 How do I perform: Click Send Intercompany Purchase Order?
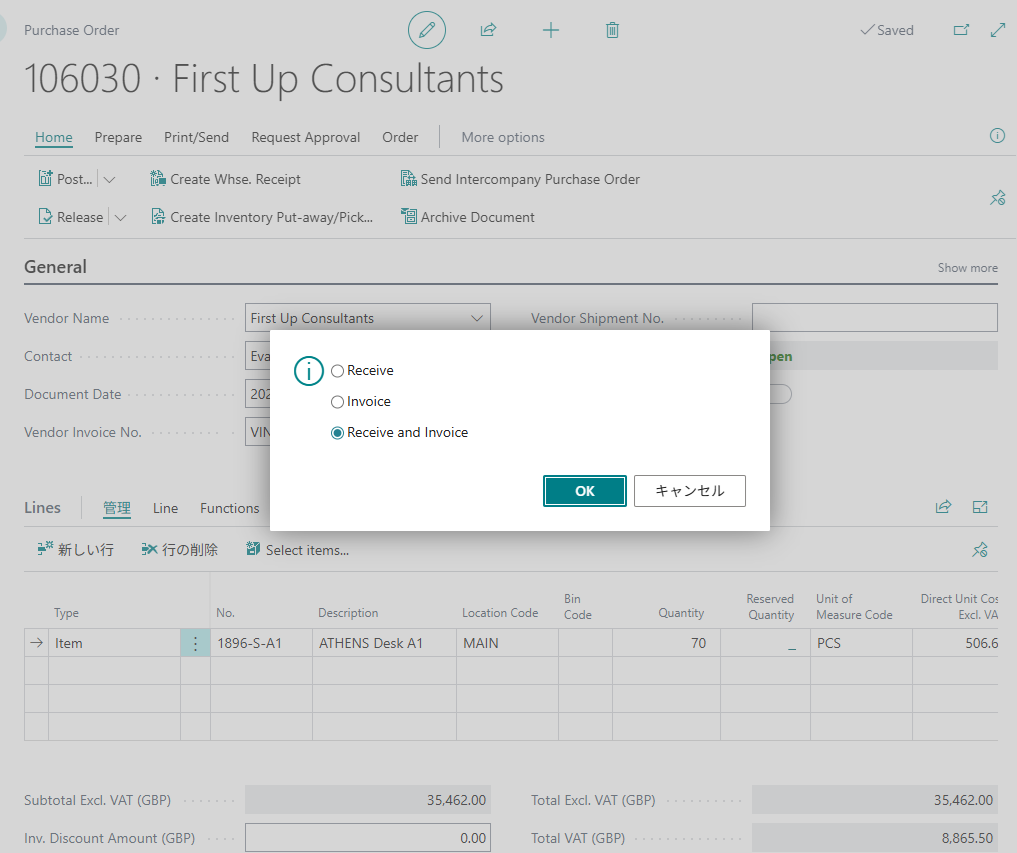pyautogui.click(x=520, y=179)
